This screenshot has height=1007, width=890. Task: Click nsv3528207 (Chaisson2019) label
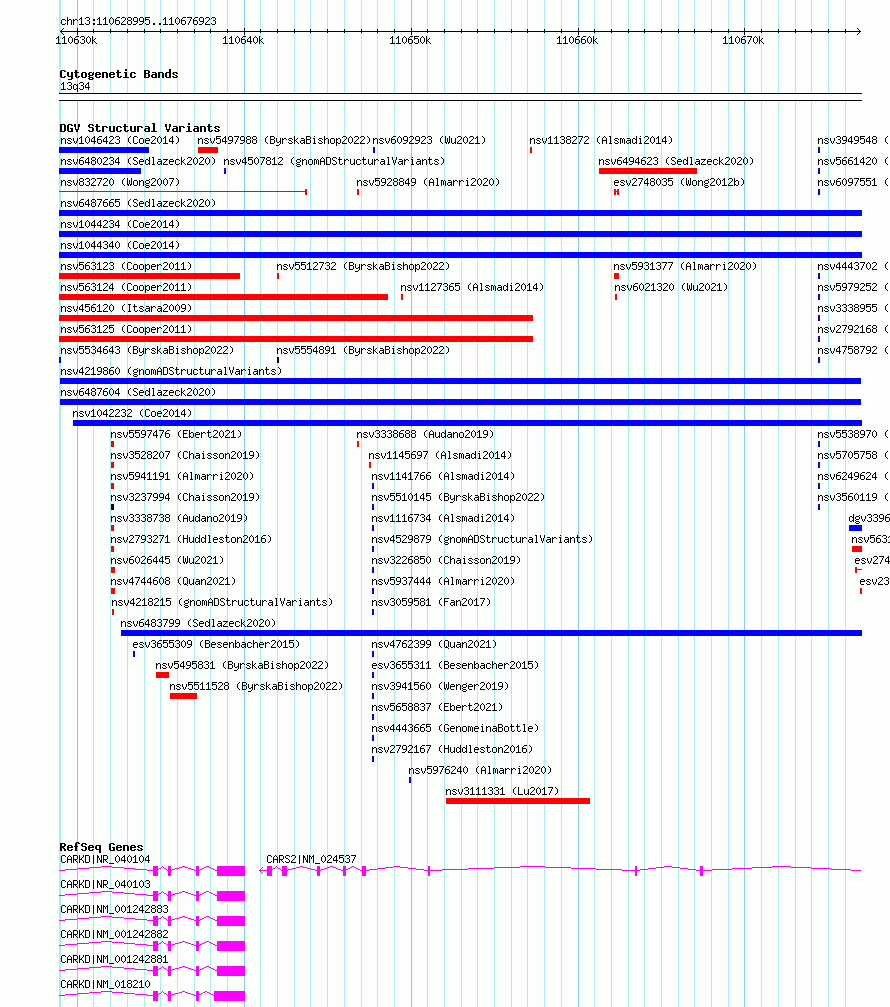(x=185, y=455)
